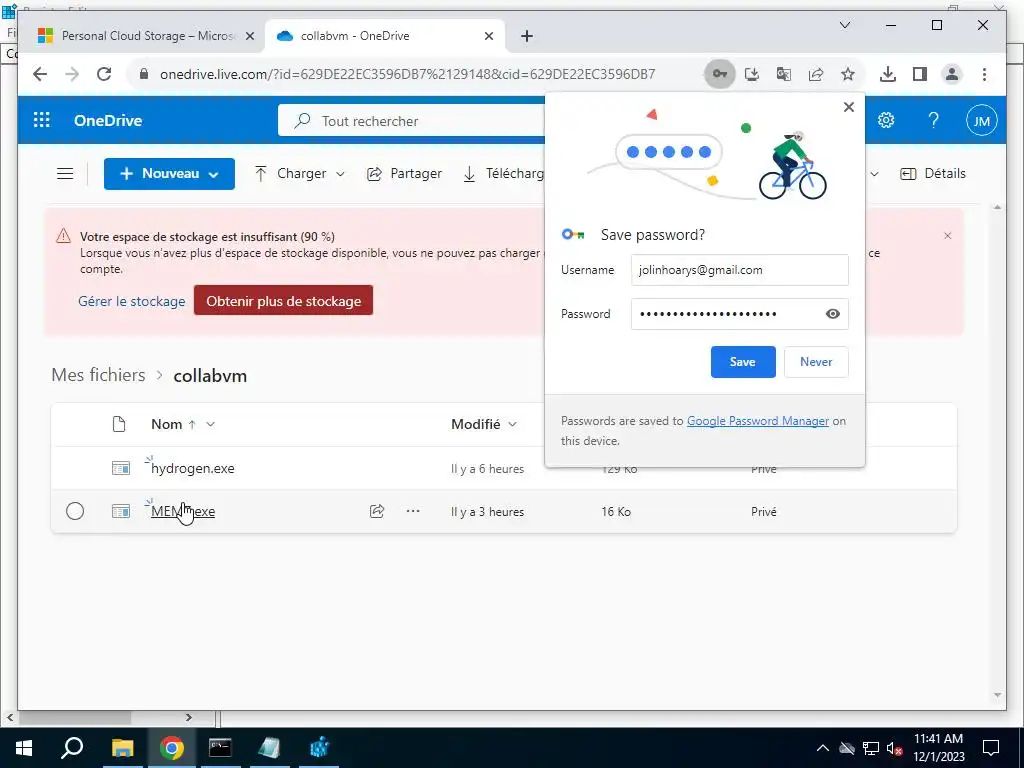1024x768 pixels.
Task: Share the MEM.exe file icon
Action: click(377, 511)
